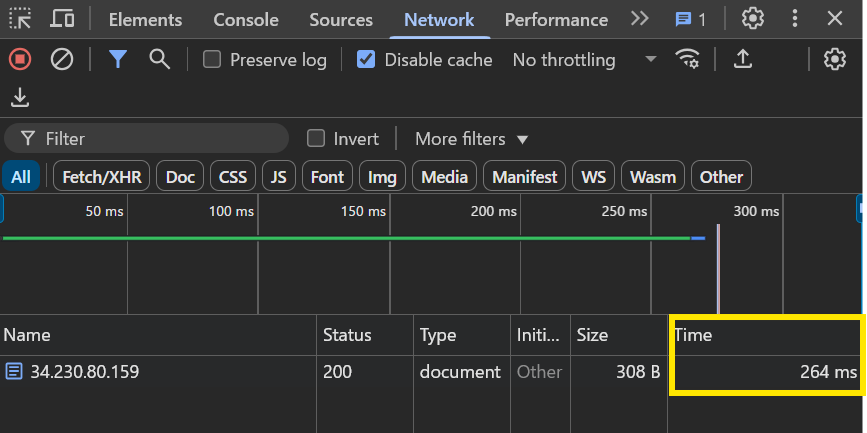This screenshot has height=433, width=867.
Task: Filter by Other requests
Action: click(x=722, y=176)
